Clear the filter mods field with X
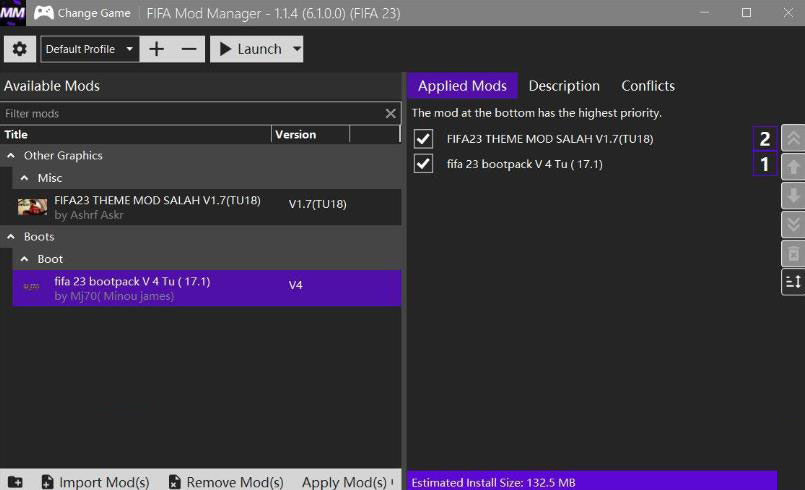The image size is (805, 490). (x=391, y=114)
